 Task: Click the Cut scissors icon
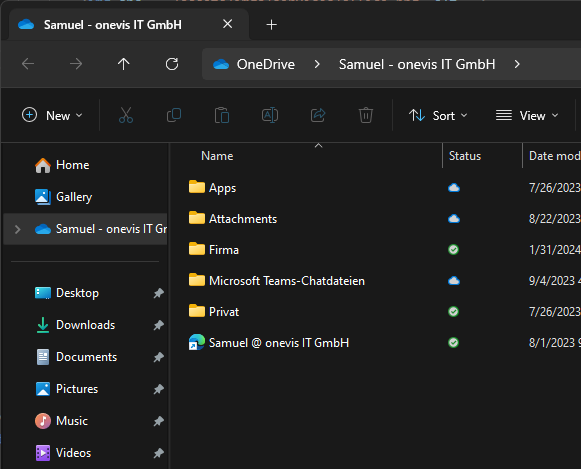pyautogui.click(x=126, y=115)
